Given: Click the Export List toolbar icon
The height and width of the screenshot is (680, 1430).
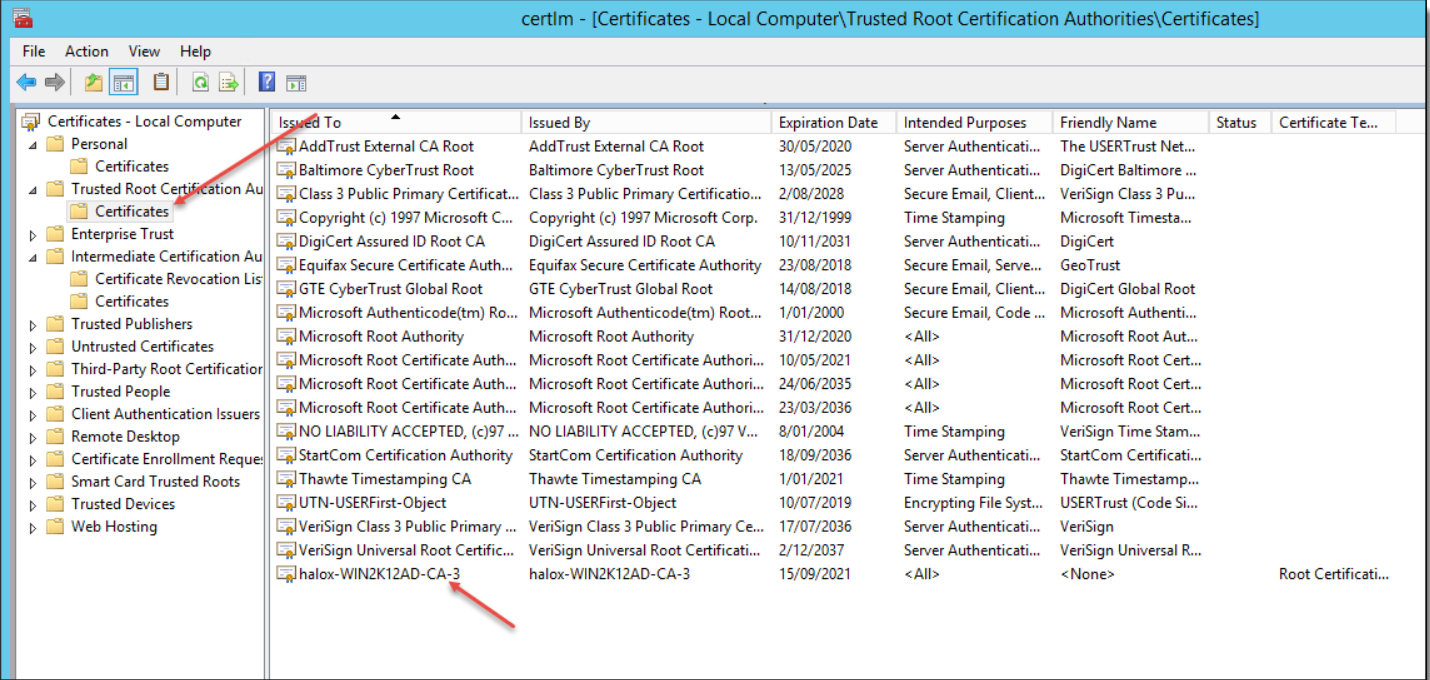Looking at the screenshot, I should [x=229, y=82].
